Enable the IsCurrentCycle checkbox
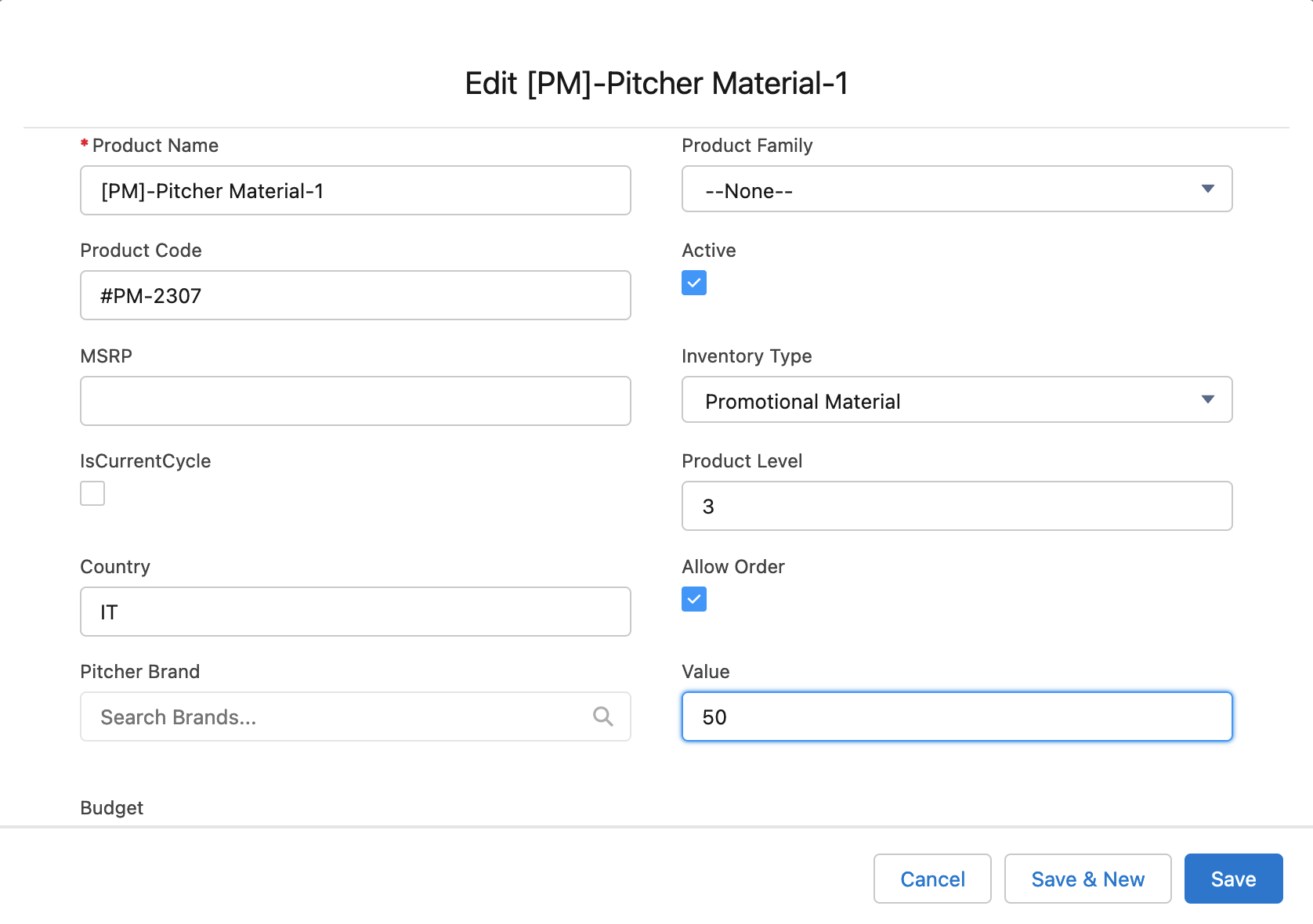The height and width of the screenshot is (924, 1313). coord(92,493)
